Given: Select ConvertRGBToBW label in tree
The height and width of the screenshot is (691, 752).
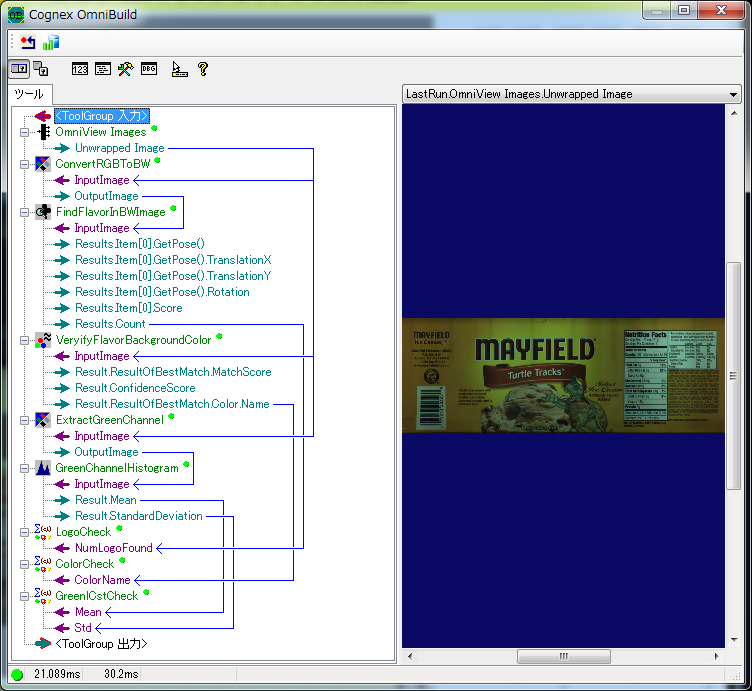Looking at the screenshot, I should (103, 164).
